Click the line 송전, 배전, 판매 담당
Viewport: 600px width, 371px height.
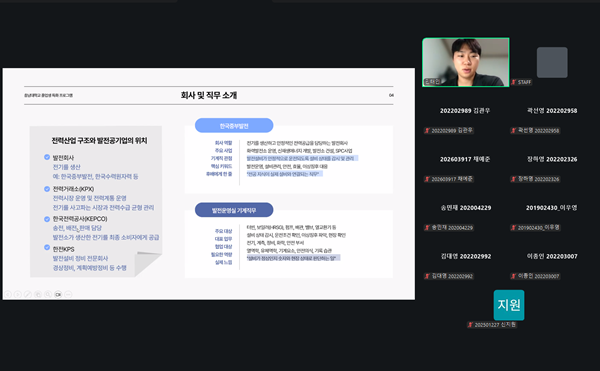(77, 228)
